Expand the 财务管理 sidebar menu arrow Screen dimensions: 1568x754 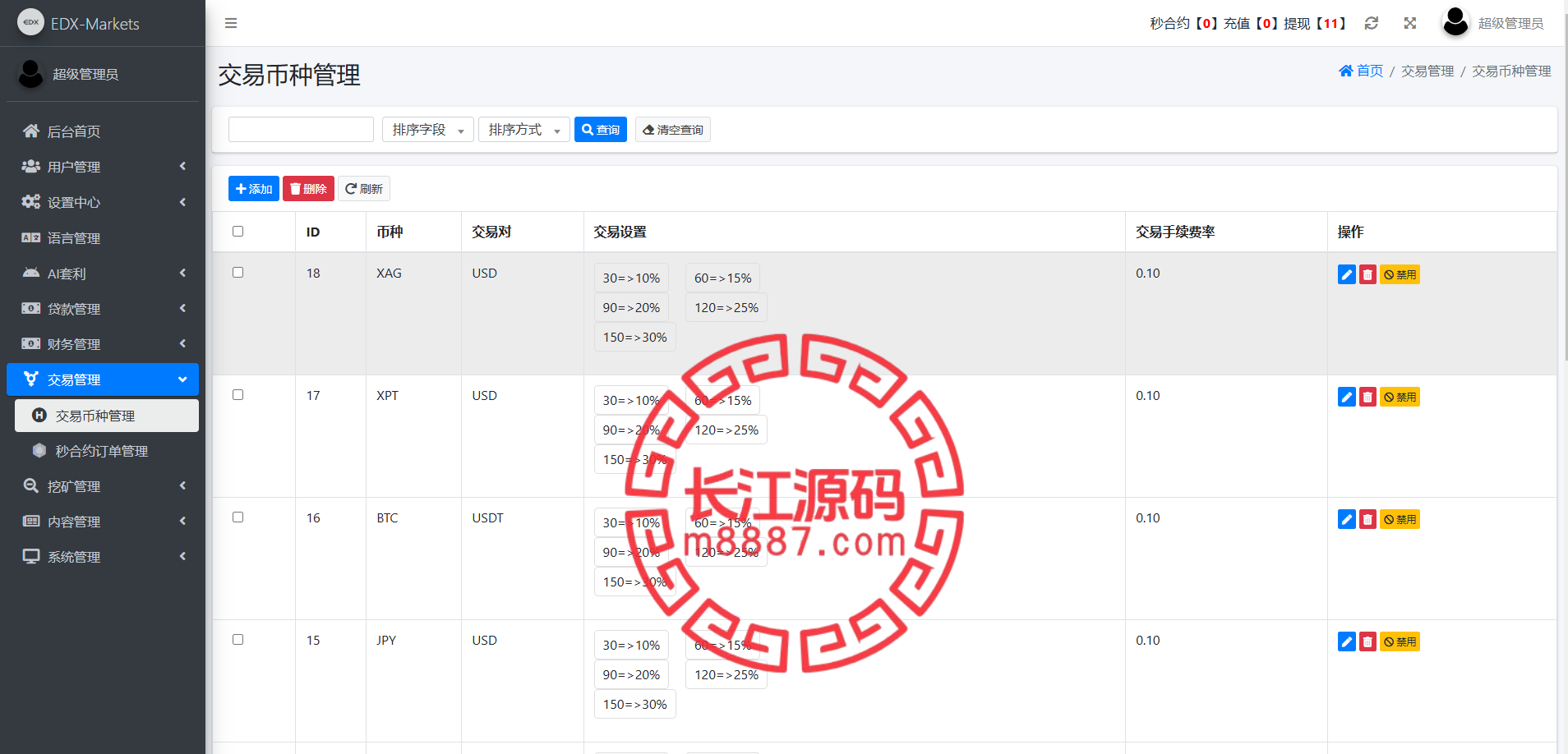182,343
